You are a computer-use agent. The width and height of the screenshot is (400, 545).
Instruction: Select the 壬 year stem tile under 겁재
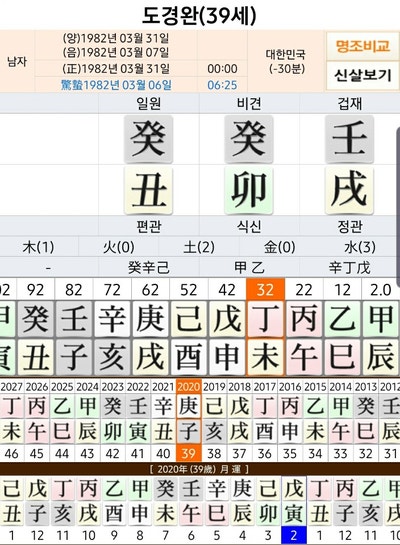(349, 139)
